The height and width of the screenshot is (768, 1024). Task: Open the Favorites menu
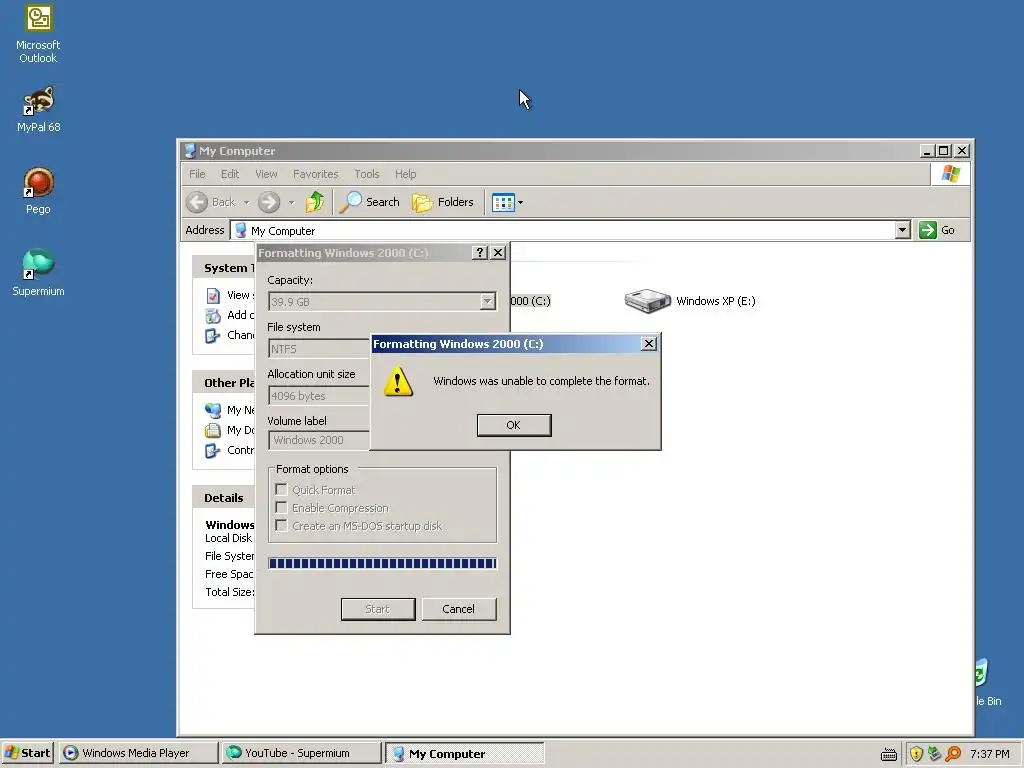(315, 174)
